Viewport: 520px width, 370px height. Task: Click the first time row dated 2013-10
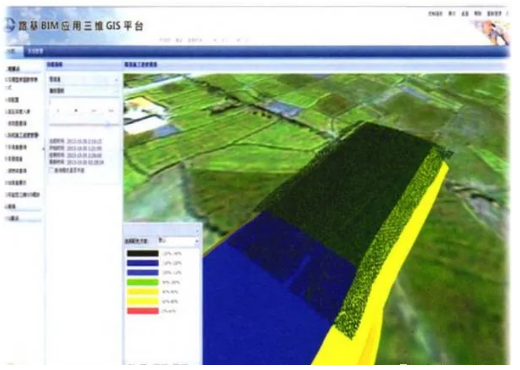pos(76,141)
